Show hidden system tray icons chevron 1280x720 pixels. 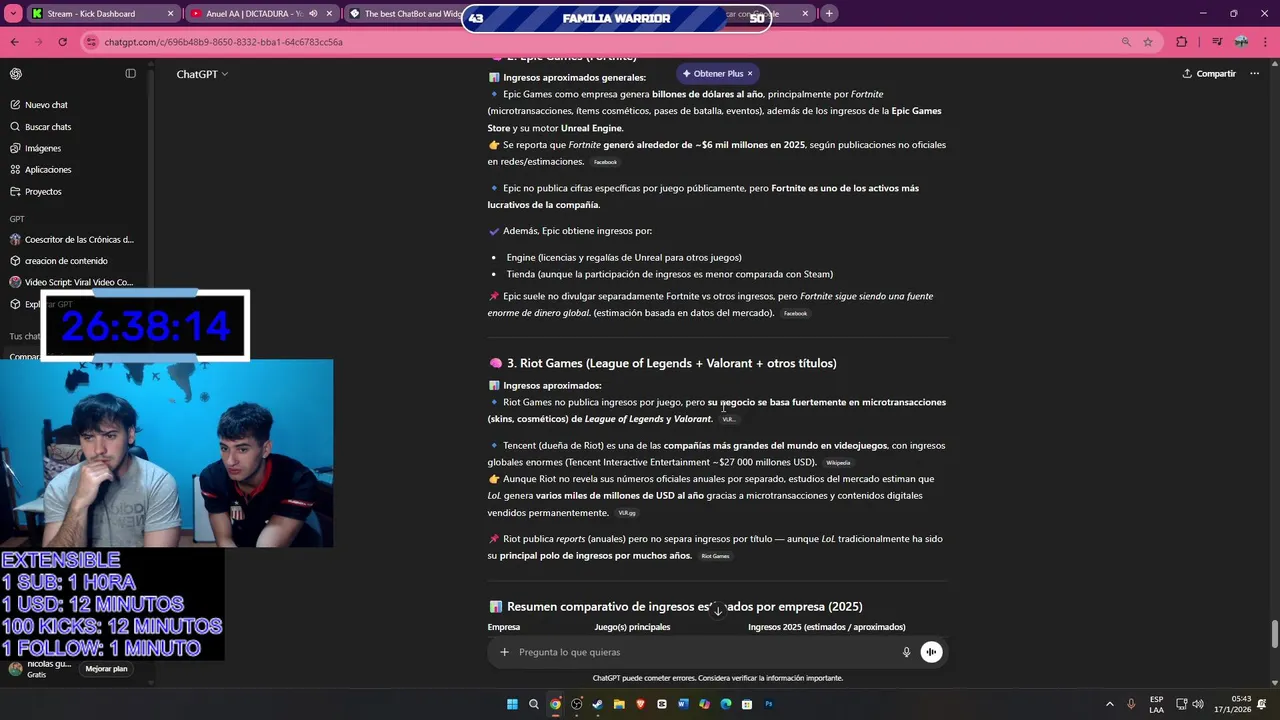coord(1109,704)
